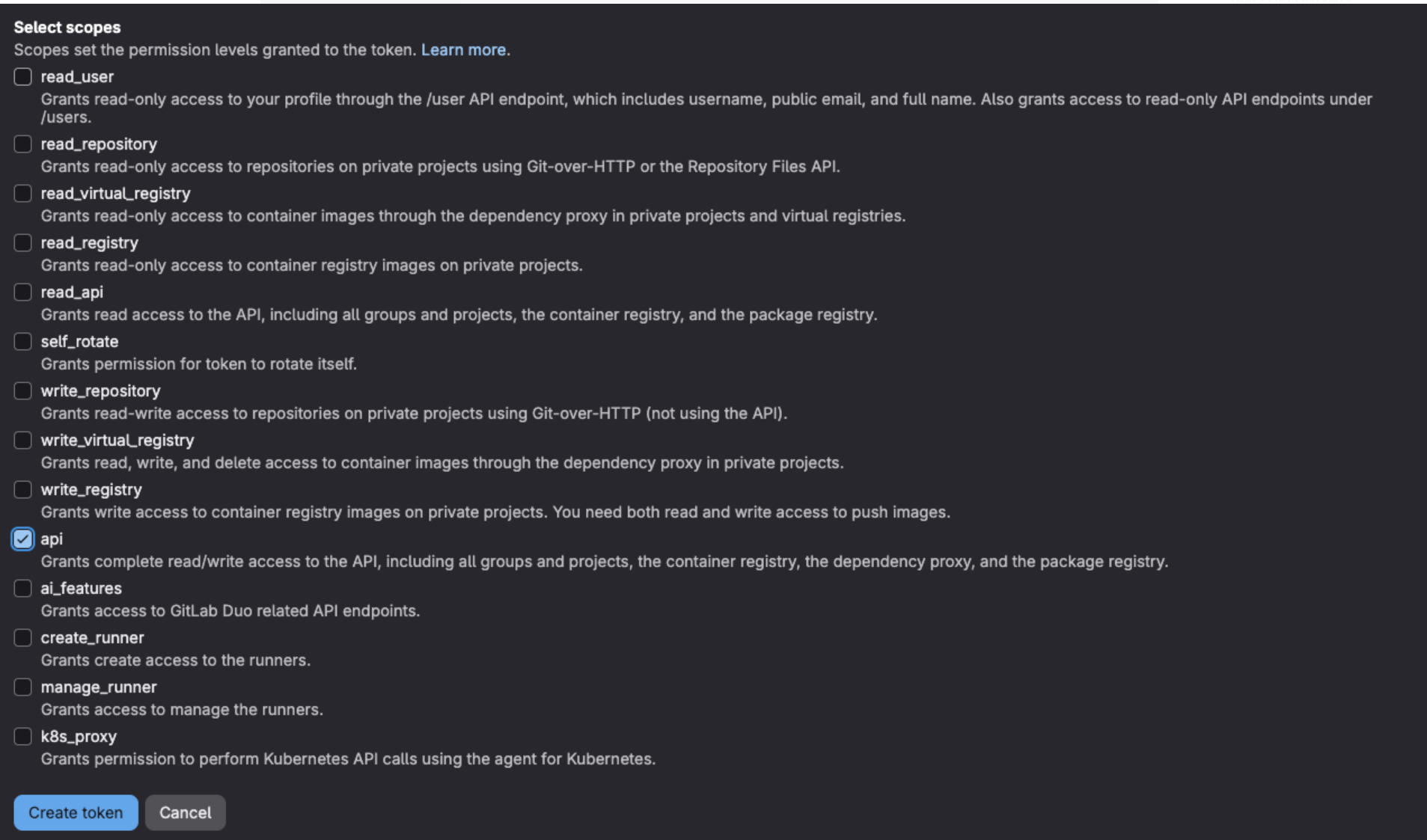
Task: Click the read_api label text
Action: pyautogui.click(x=72, y=292)
